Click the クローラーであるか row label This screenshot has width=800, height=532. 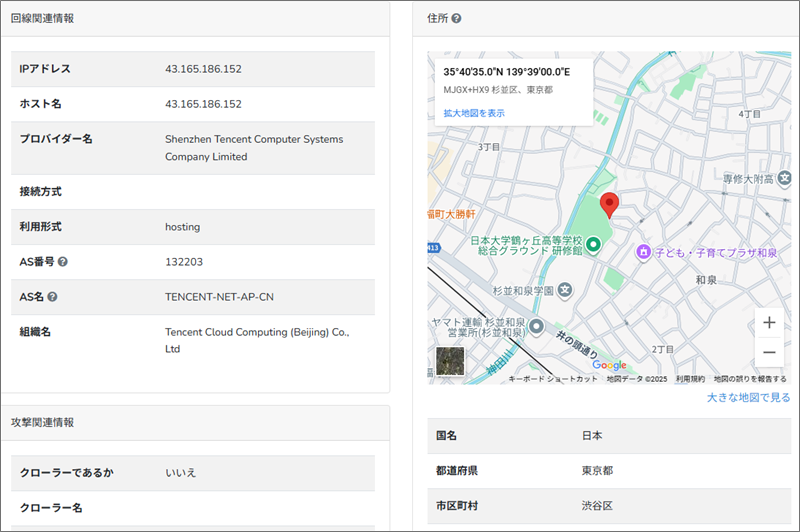pos(66,473)
